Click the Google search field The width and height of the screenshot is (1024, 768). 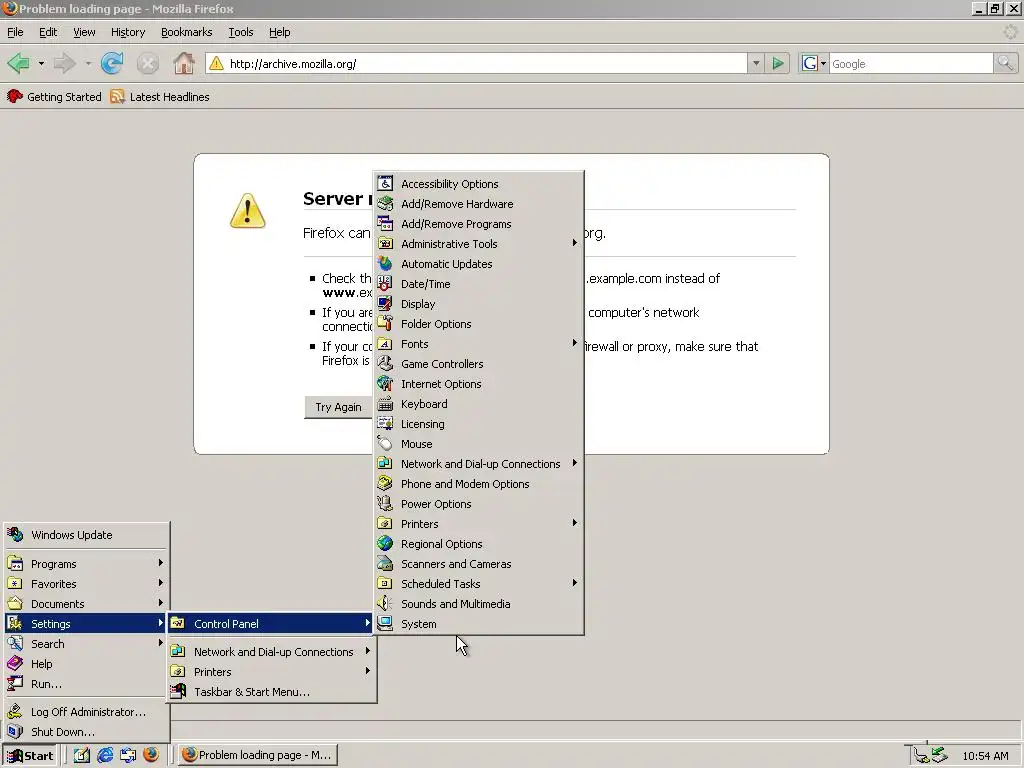pos(911,63)
